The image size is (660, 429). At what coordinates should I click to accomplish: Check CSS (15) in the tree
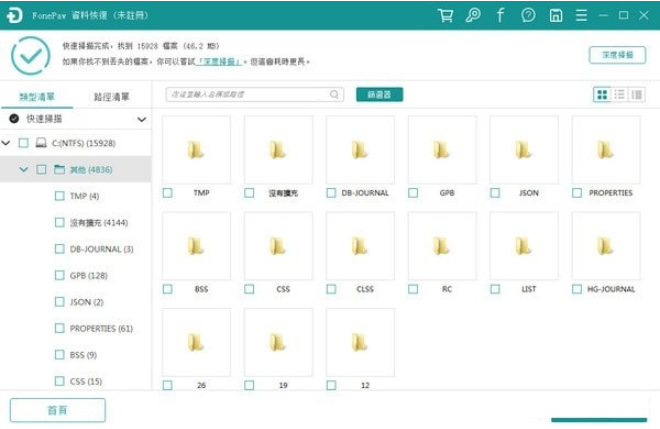point(60,381)
